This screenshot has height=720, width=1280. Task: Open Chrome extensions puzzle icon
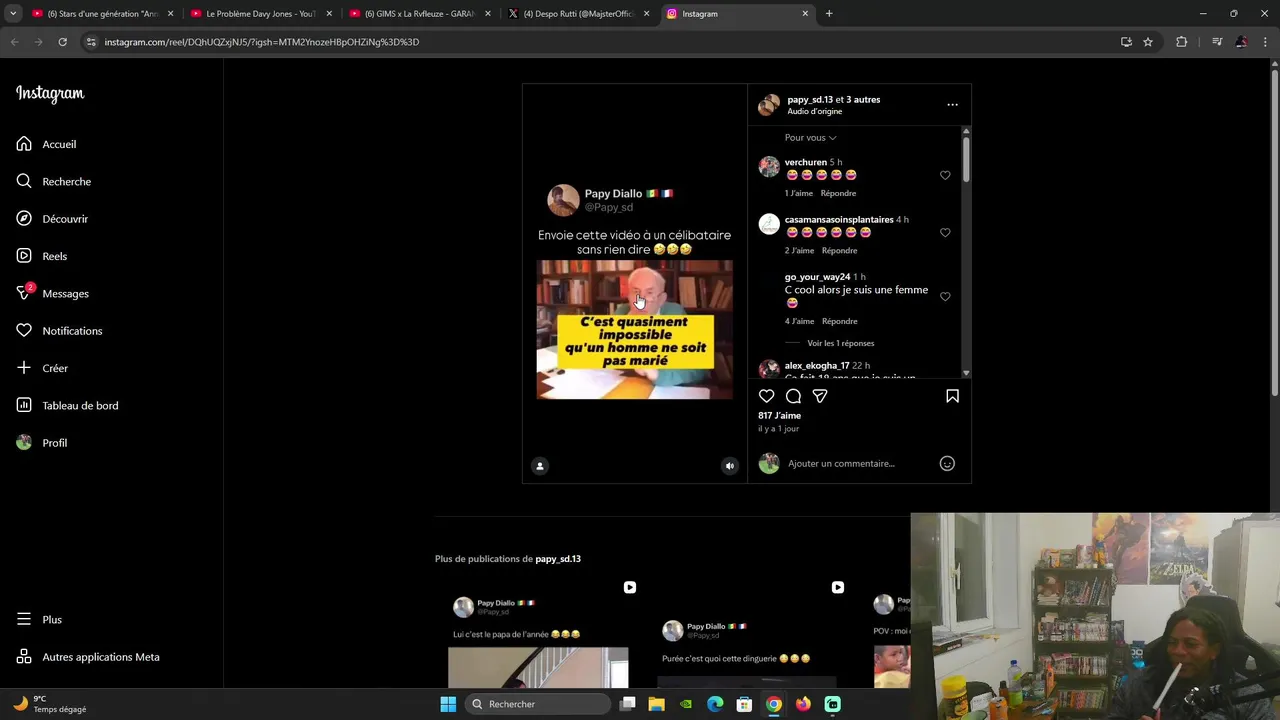pyautogui.click(x=1181, y=42)
